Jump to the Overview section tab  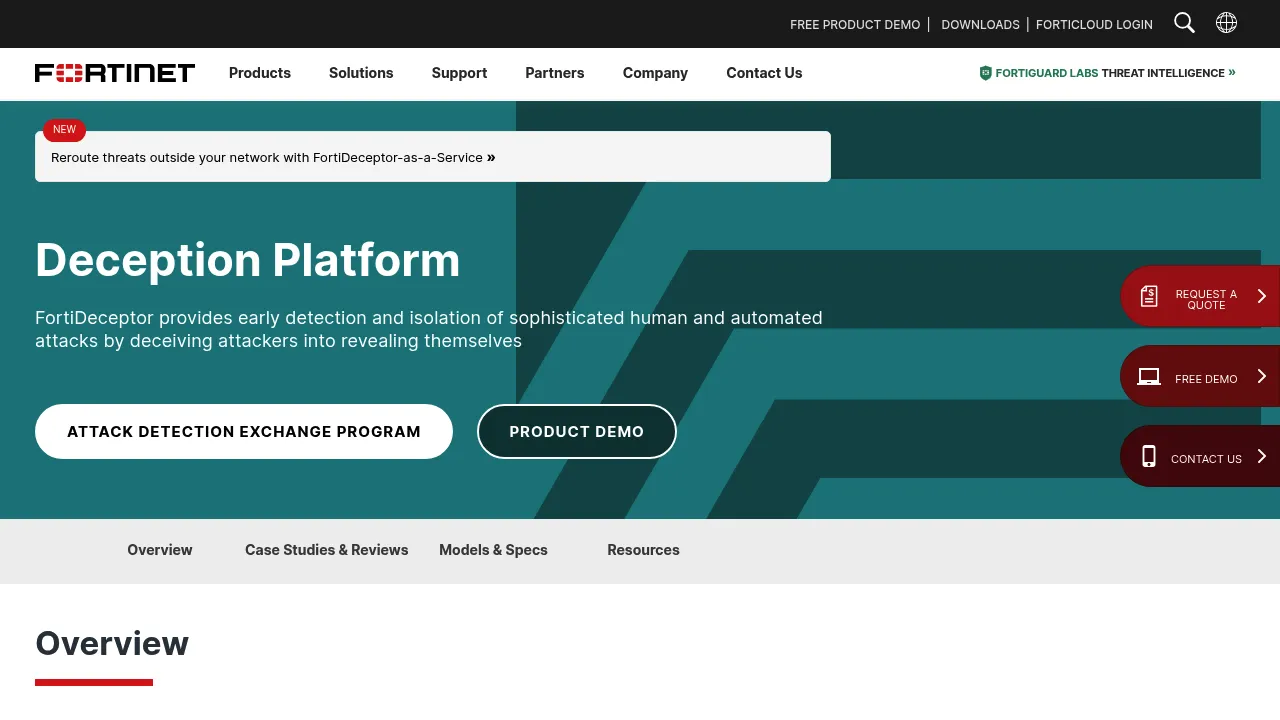click(x=160, y=550)
